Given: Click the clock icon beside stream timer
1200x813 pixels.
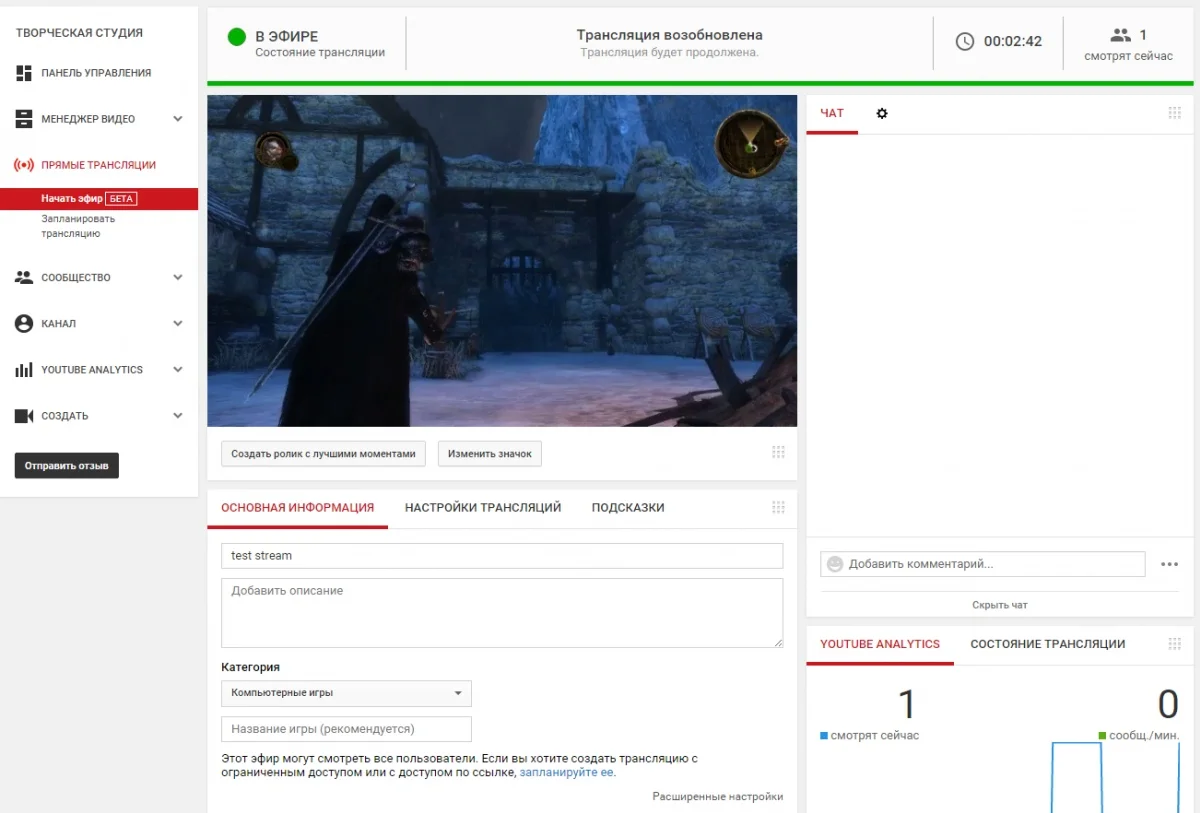Looking at the screenshot, I should point(965,42).
